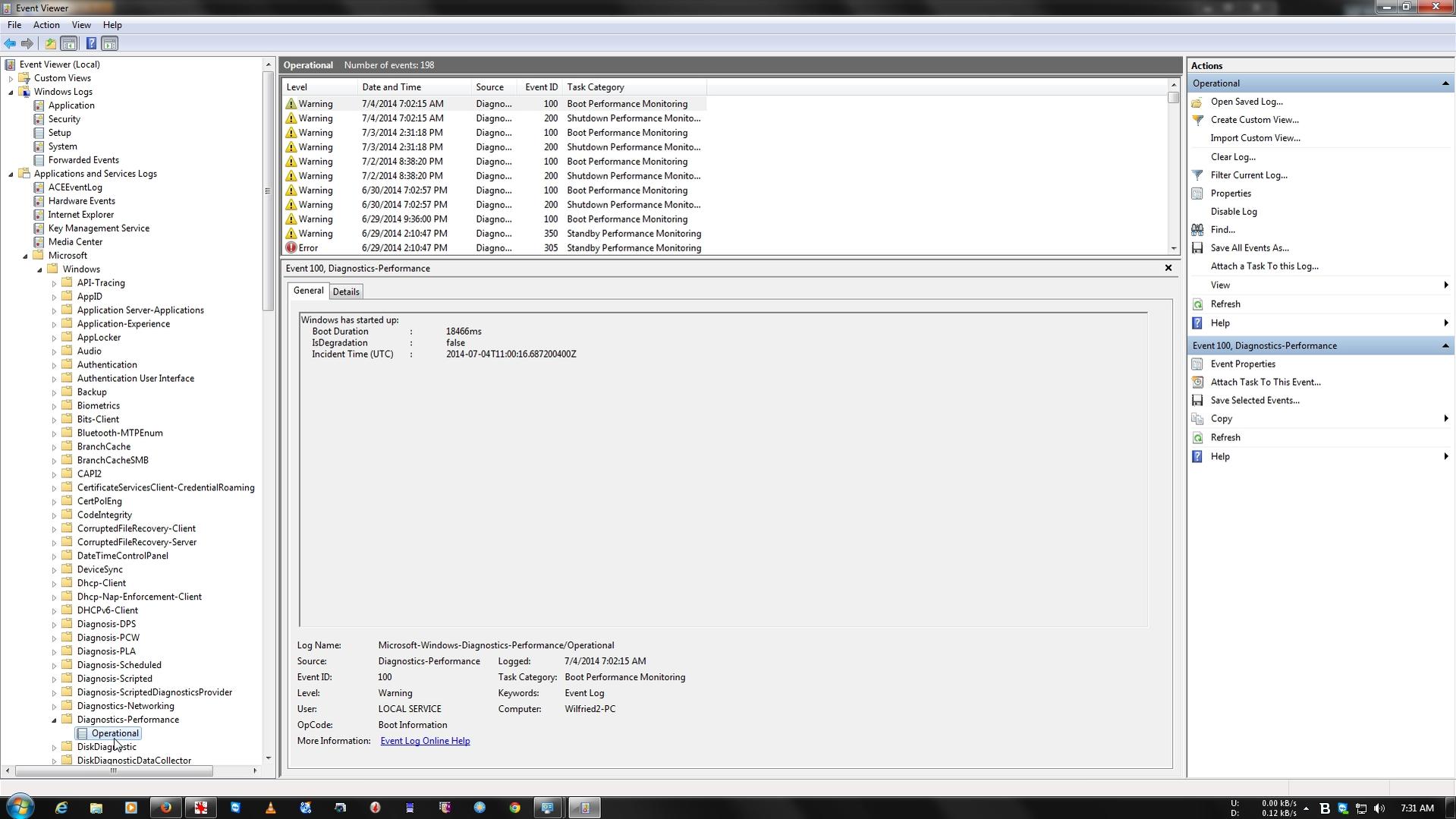Screen dimensions: 1456x819
Task: Click Disable Log action
Action: tap(1234, 212)
